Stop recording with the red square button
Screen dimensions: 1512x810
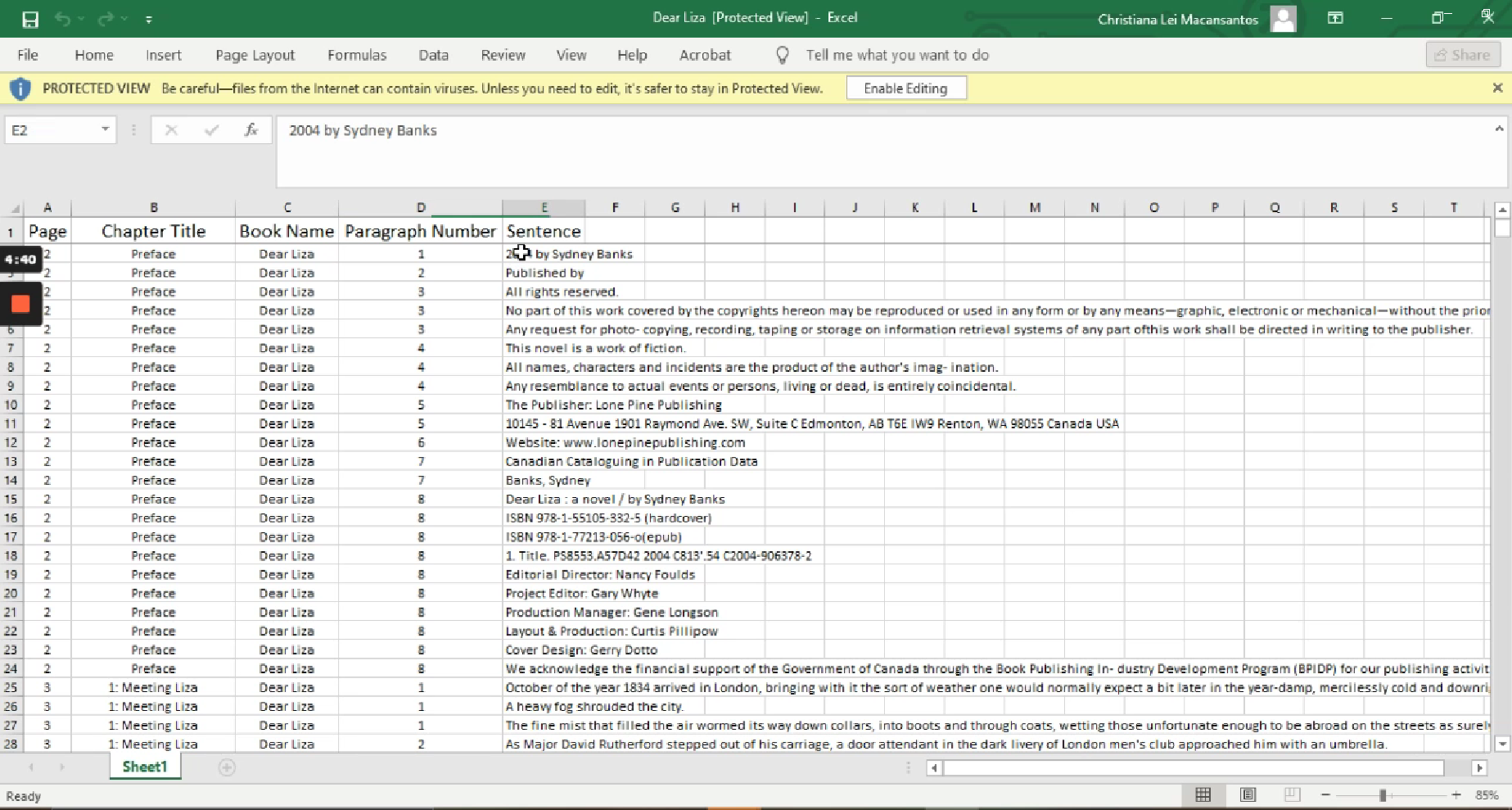(20, 305)
